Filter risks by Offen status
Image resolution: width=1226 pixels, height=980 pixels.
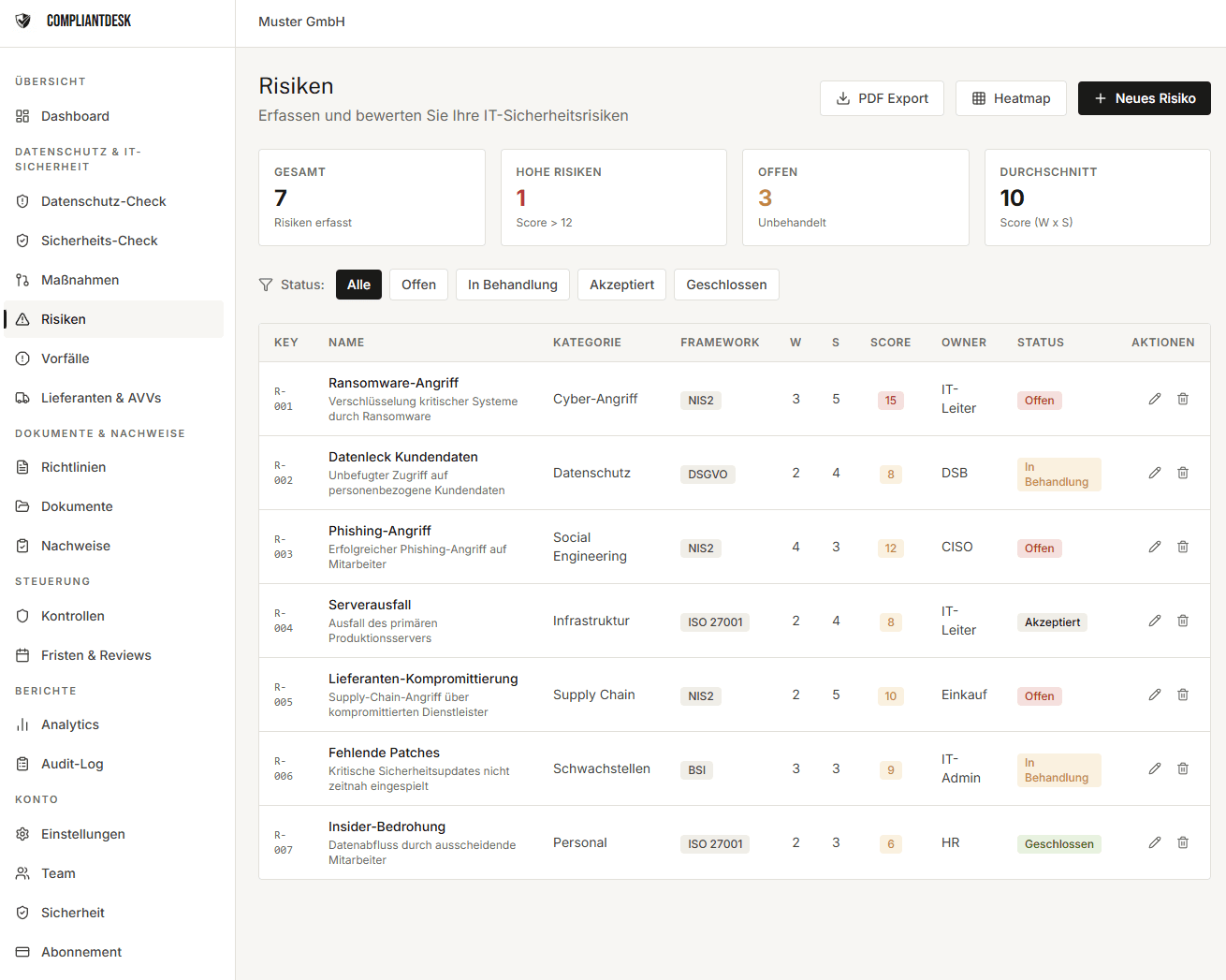tap(418, 285)
